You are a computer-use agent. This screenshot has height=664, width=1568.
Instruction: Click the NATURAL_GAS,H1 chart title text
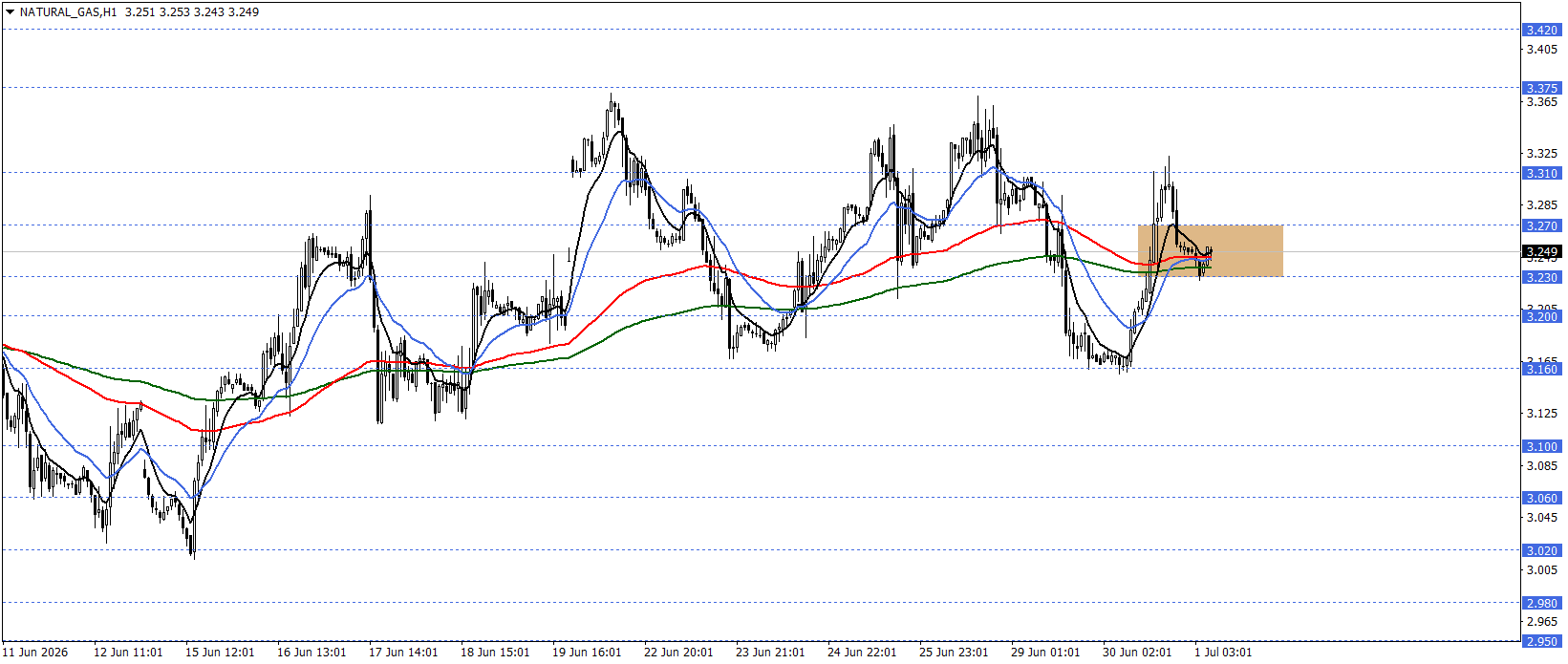tap(68, 12)
